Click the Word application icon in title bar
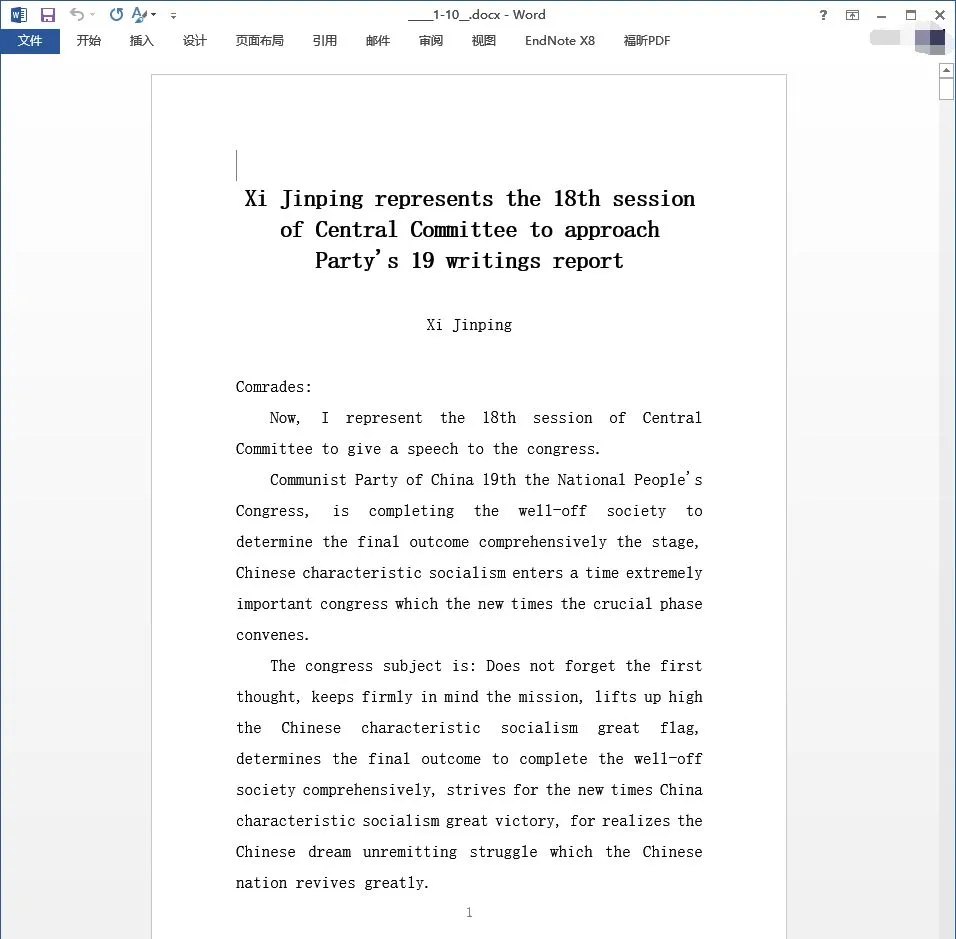 pos(19,15)
